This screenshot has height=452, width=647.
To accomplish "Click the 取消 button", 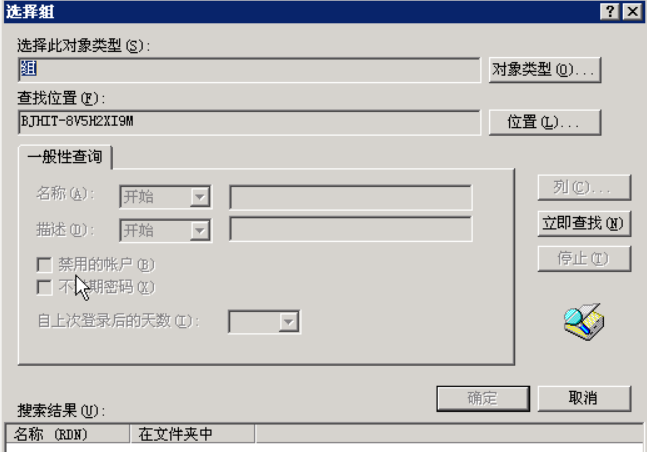I will click(584, 398).
